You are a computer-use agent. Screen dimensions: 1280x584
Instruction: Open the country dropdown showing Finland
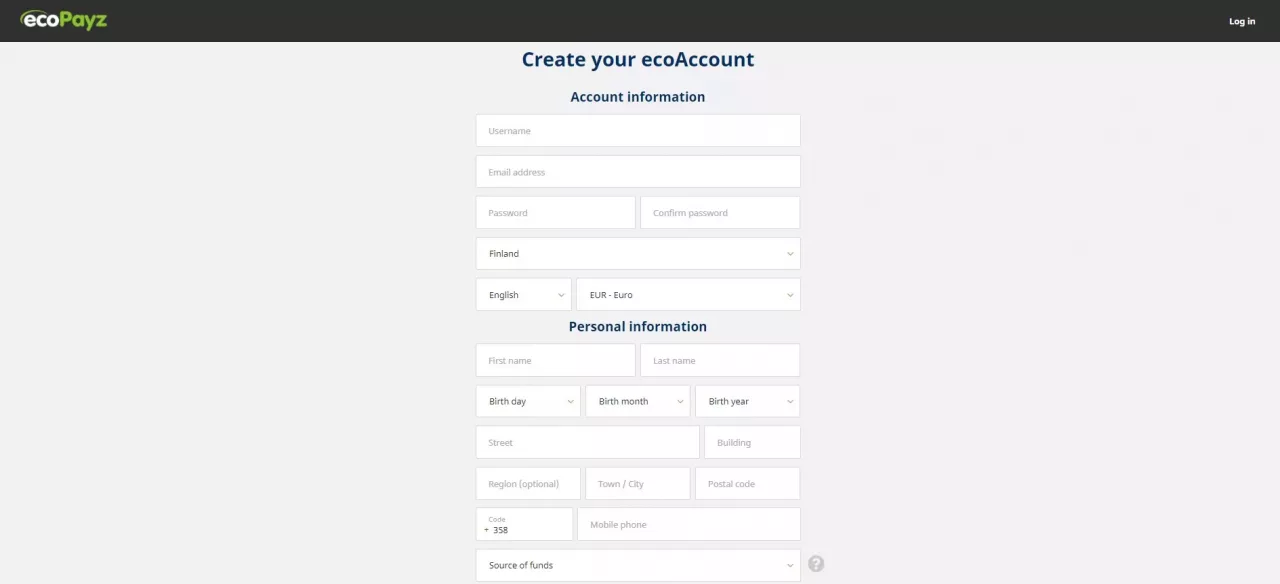click(x=638, y=254)
